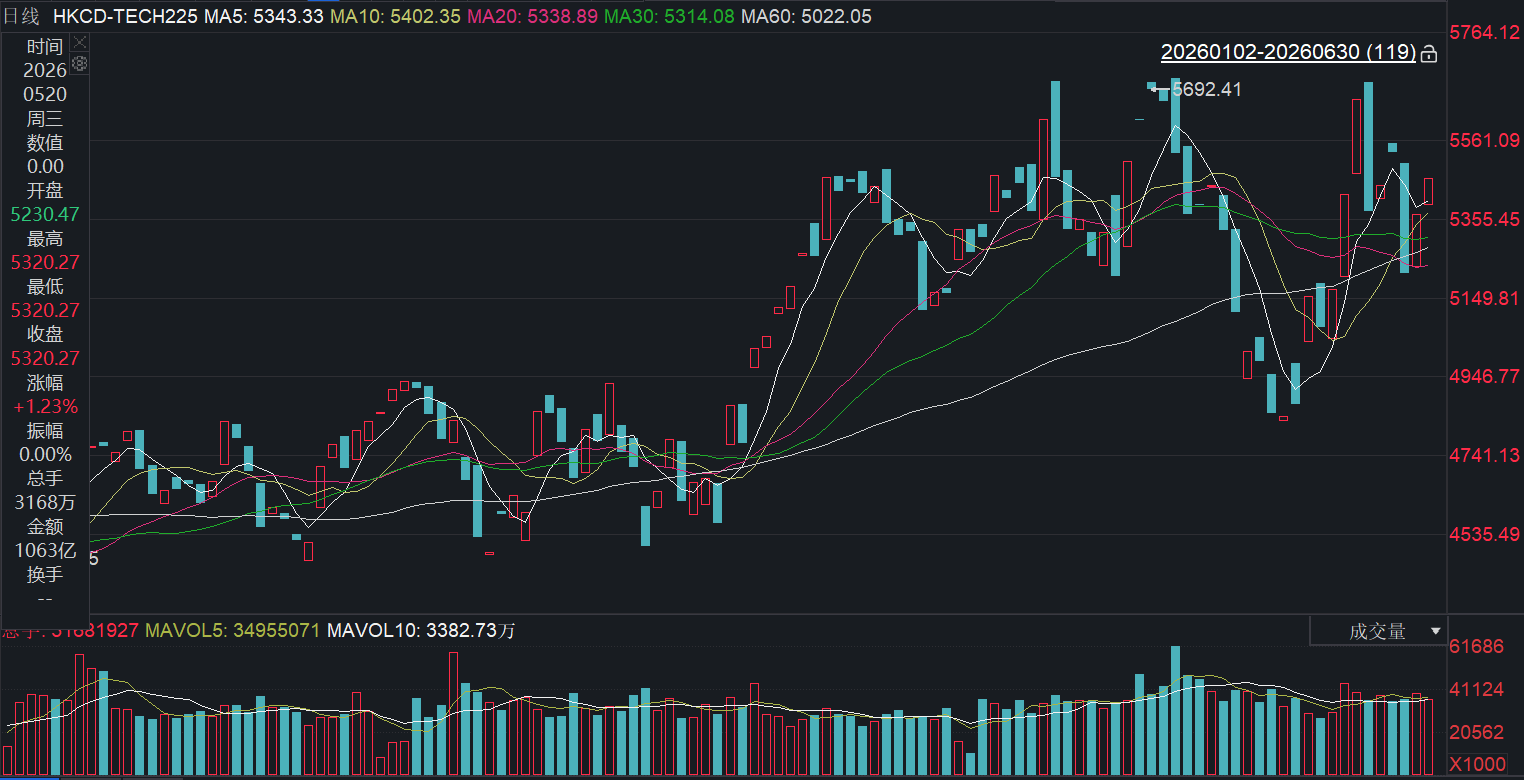
Task: Close the floating quote info panel
Action: pyautogui.click(x=80, y=43)
